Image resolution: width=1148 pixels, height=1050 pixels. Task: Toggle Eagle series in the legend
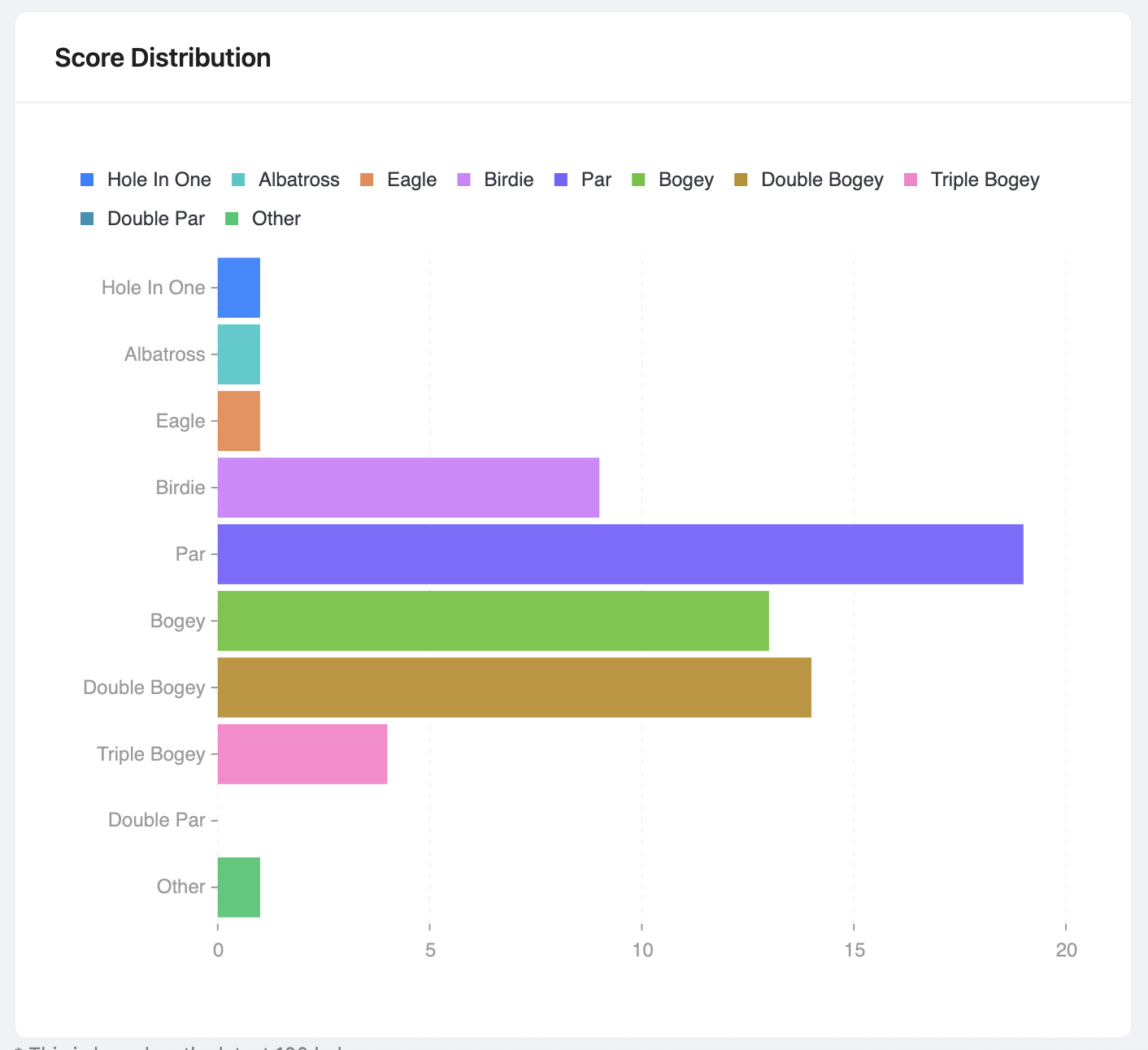tap(411, 180)
